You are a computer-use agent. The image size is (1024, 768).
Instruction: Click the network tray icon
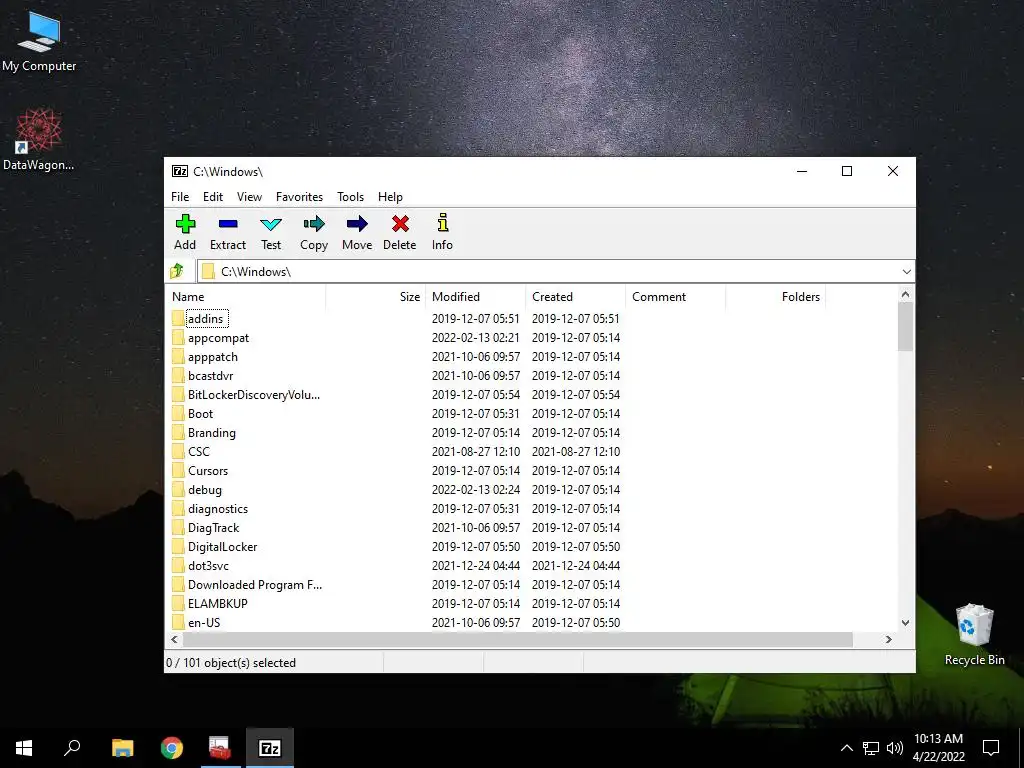click(871, 748)
